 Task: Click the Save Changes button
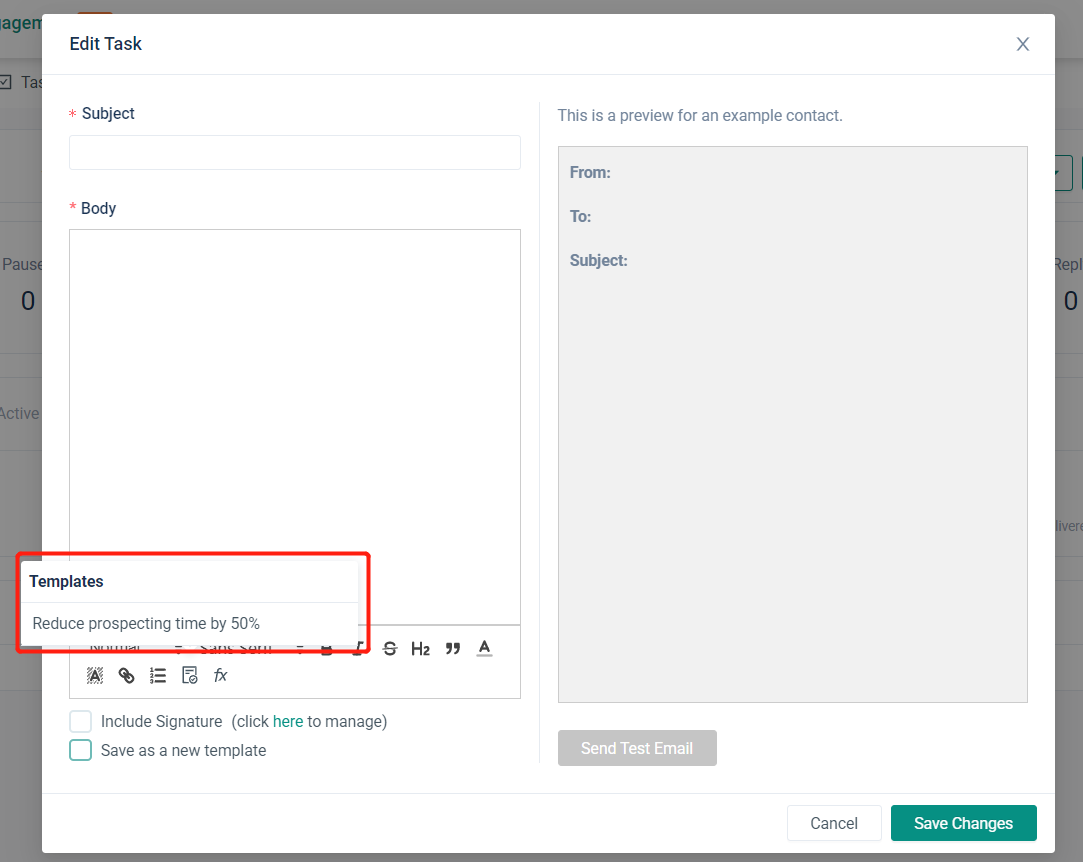tap(963, 823)
